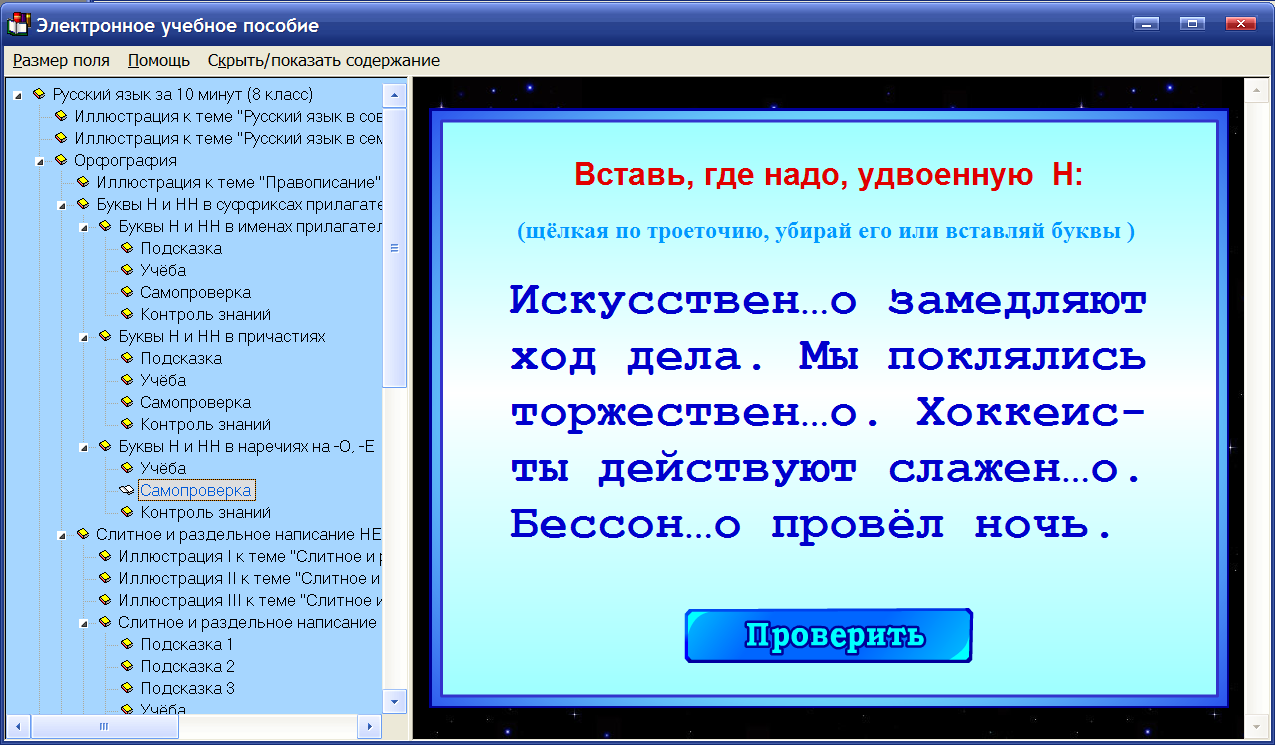Viewport: 1275px width, 745px height.
Task: Click the icon next to "Русский язык за 10 минут"
Action: (38, 94)
